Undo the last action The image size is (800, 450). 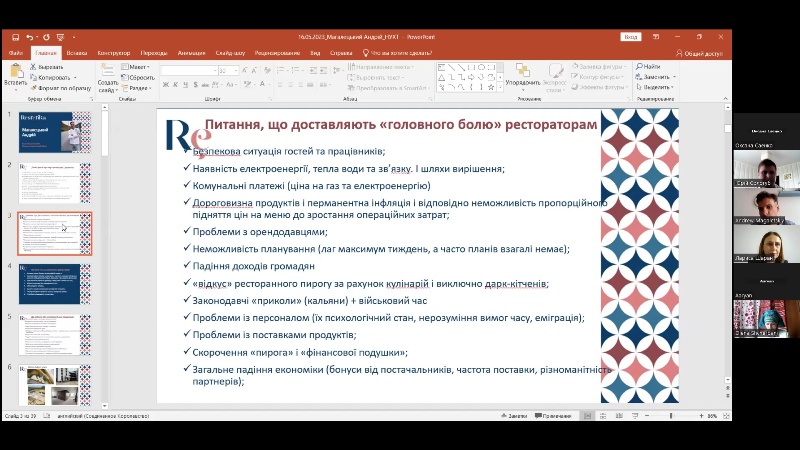click(30, 37)
